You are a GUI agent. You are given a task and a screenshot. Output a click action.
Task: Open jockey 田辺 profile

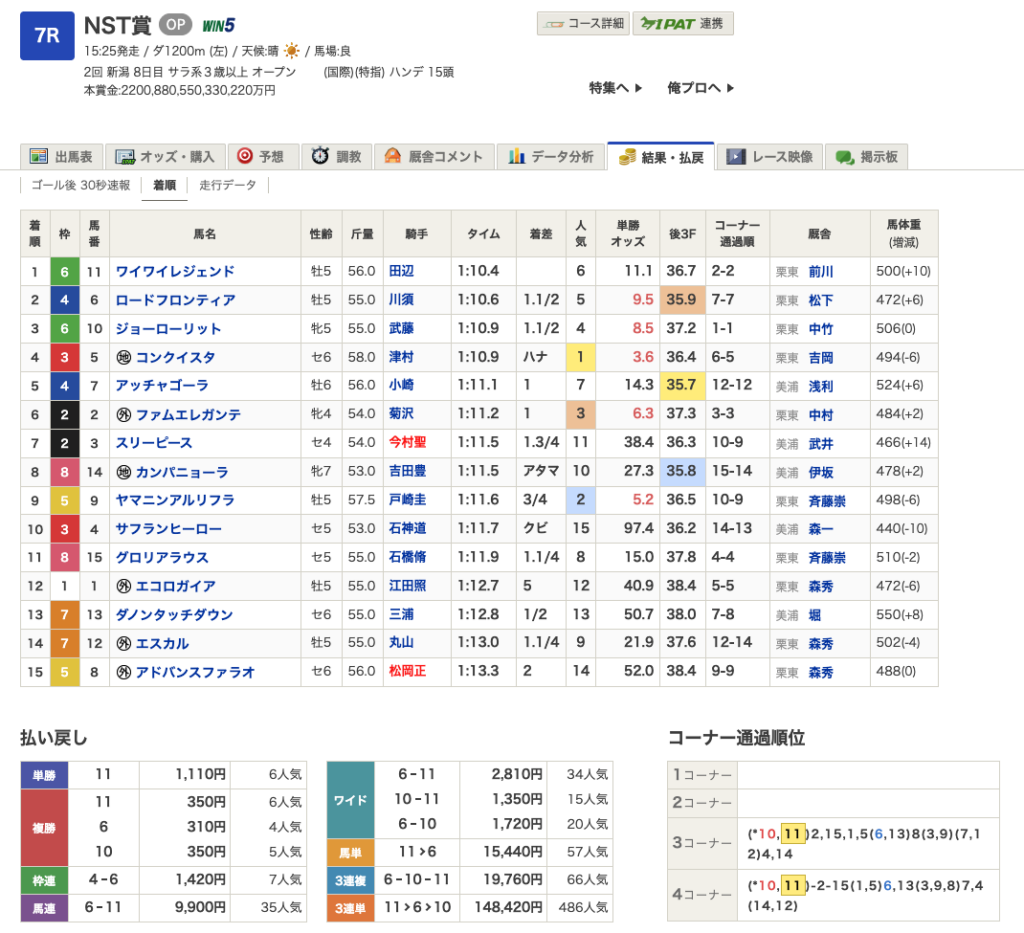click(x=402, y=271)
